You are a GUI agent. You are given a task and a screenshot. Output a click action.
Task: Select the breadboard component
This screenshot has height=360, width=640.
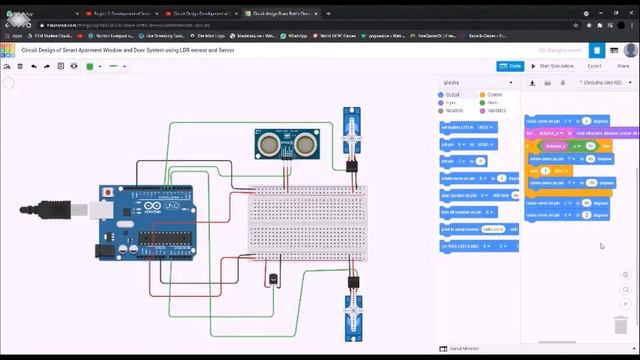pyautogui.click(x=308, y=224)
